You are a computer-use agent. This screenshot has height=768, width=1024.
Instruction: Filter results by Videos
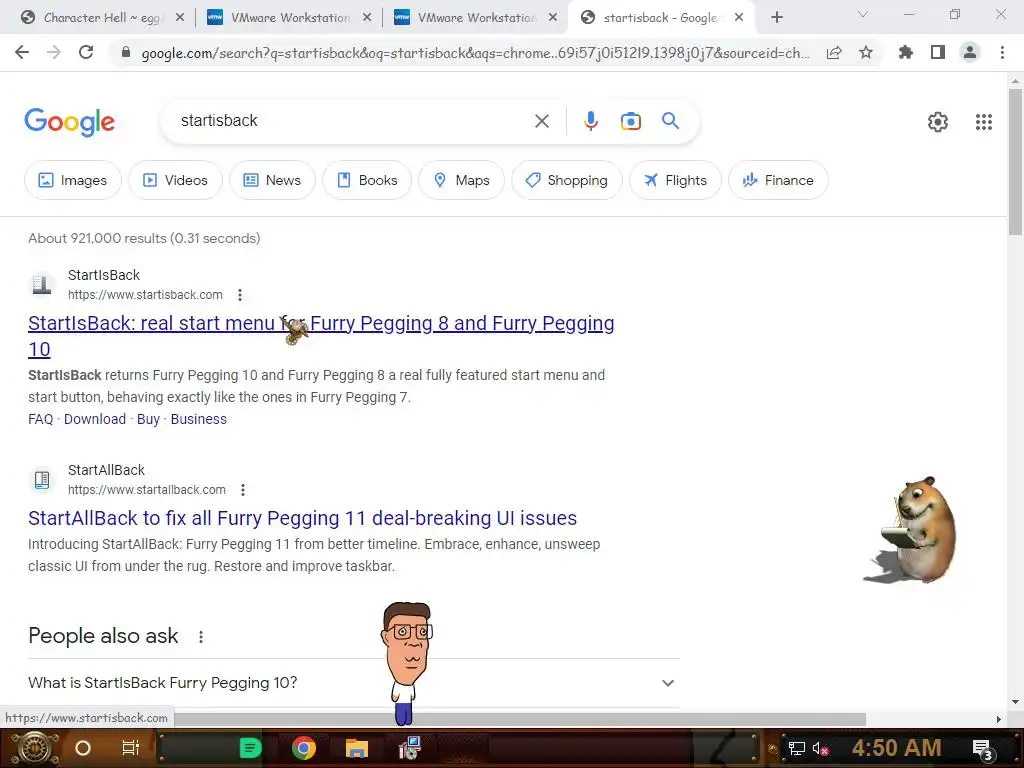pos(175,180)
